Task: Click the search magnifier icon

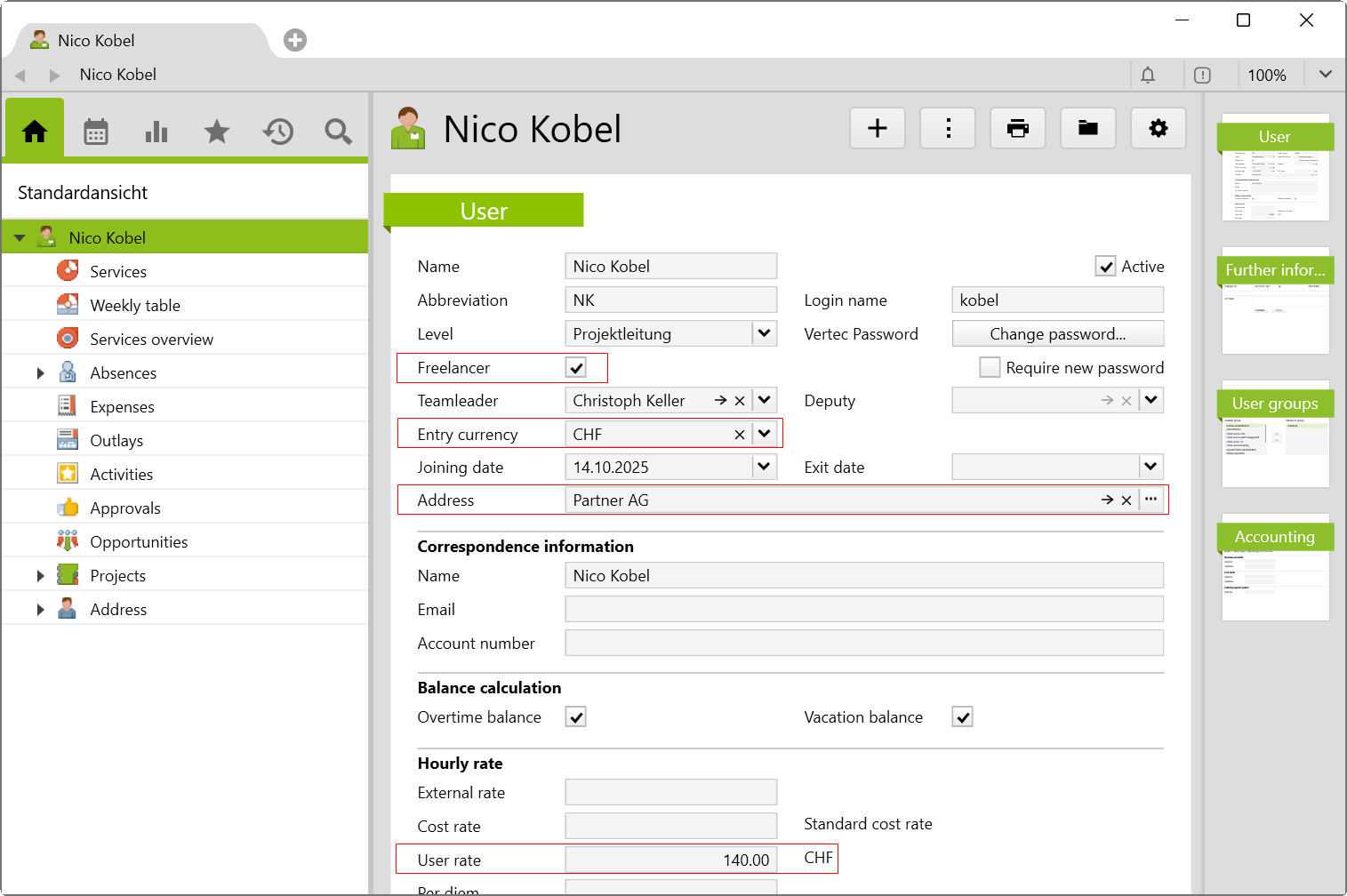Action: [x=338, y=132]
